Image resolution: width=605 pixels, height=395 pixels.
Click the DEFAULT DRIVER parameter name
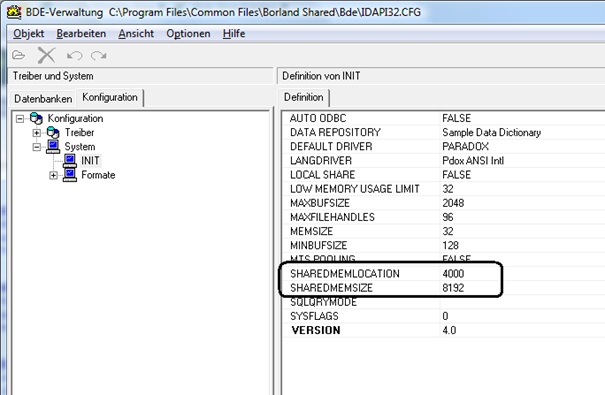(331, 147)
